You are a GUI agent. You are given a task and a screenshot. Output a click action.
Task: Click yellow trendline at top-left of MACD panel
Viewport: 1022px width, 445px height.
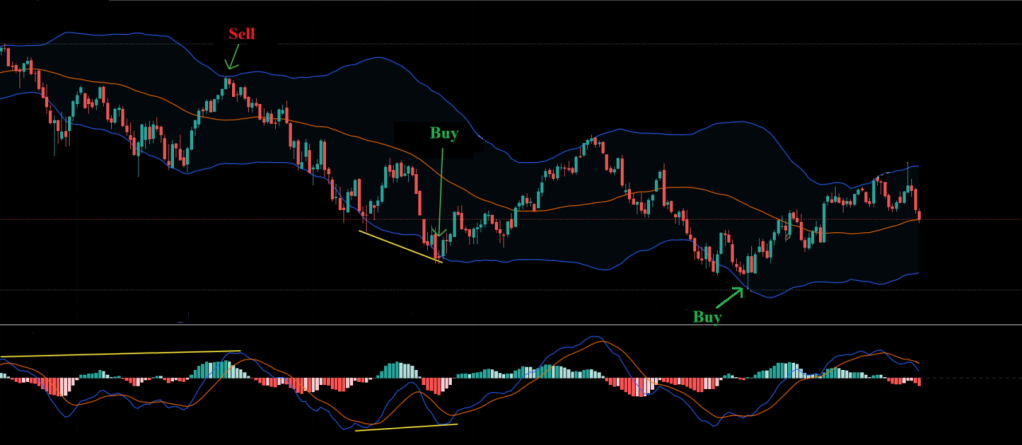(120, 353)
